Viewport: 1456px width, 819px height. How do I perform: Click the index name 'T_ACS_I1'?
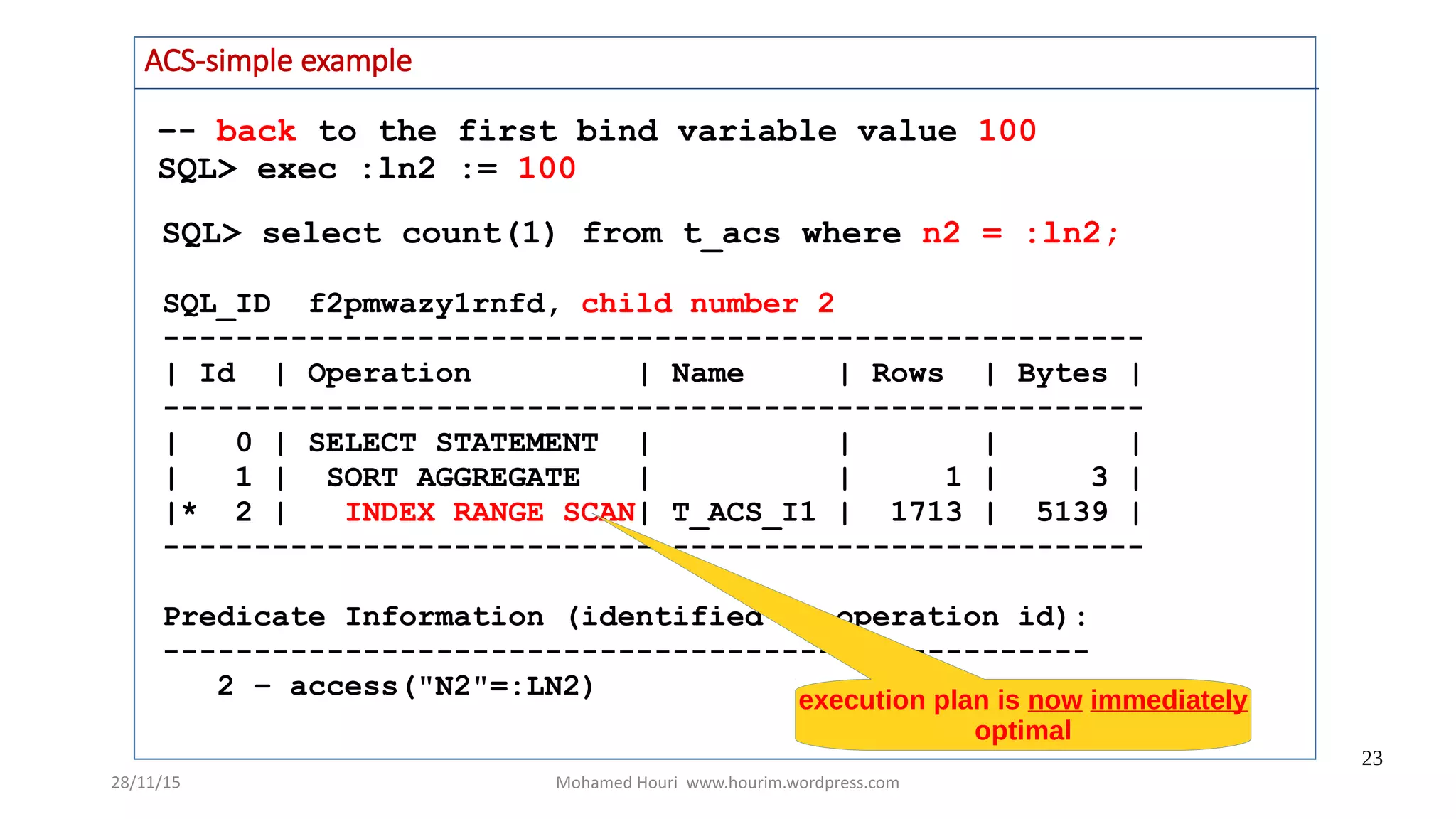click(744, 513)
